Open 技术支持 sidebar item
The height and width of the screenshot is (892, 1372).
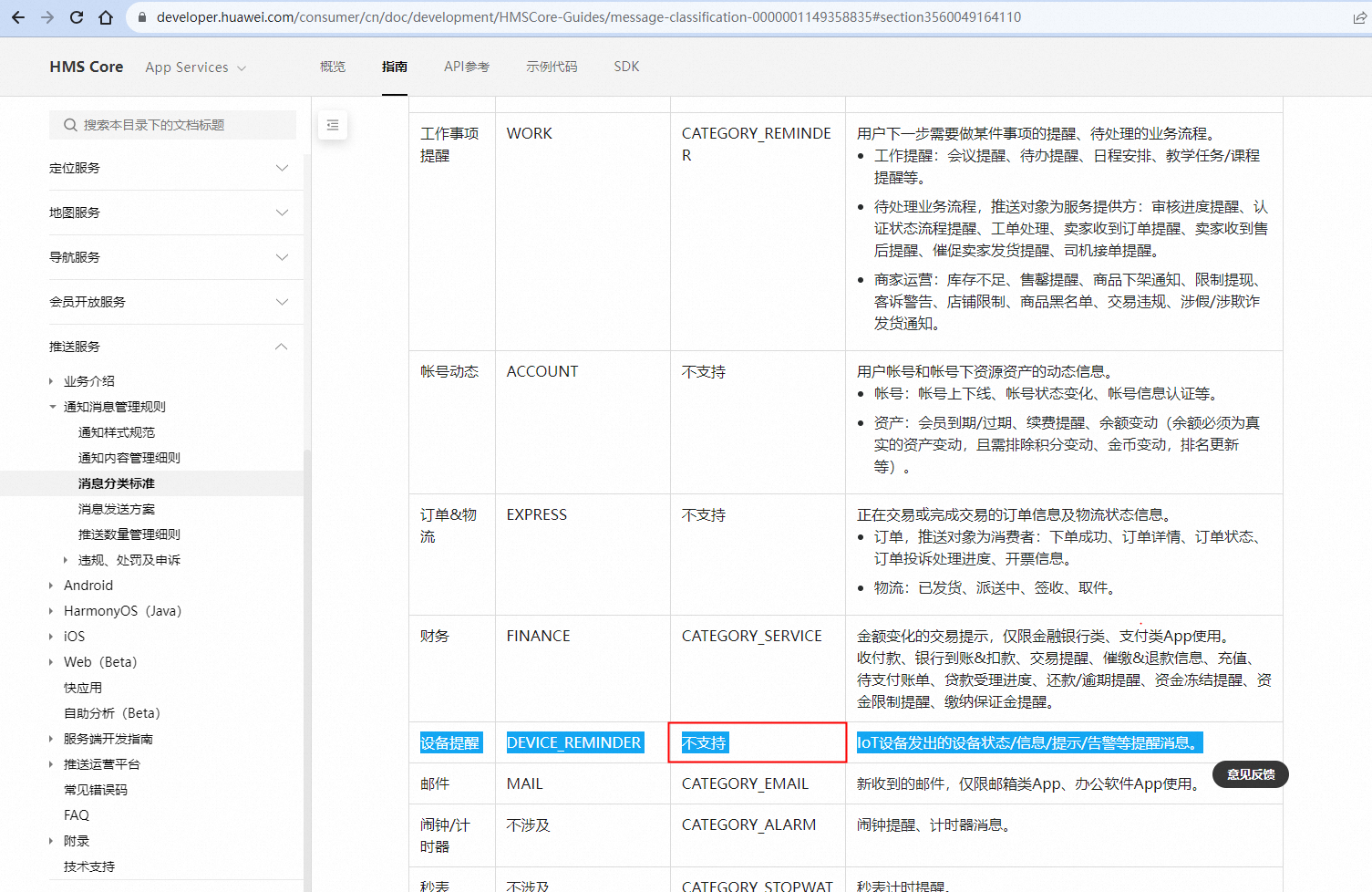89,866
